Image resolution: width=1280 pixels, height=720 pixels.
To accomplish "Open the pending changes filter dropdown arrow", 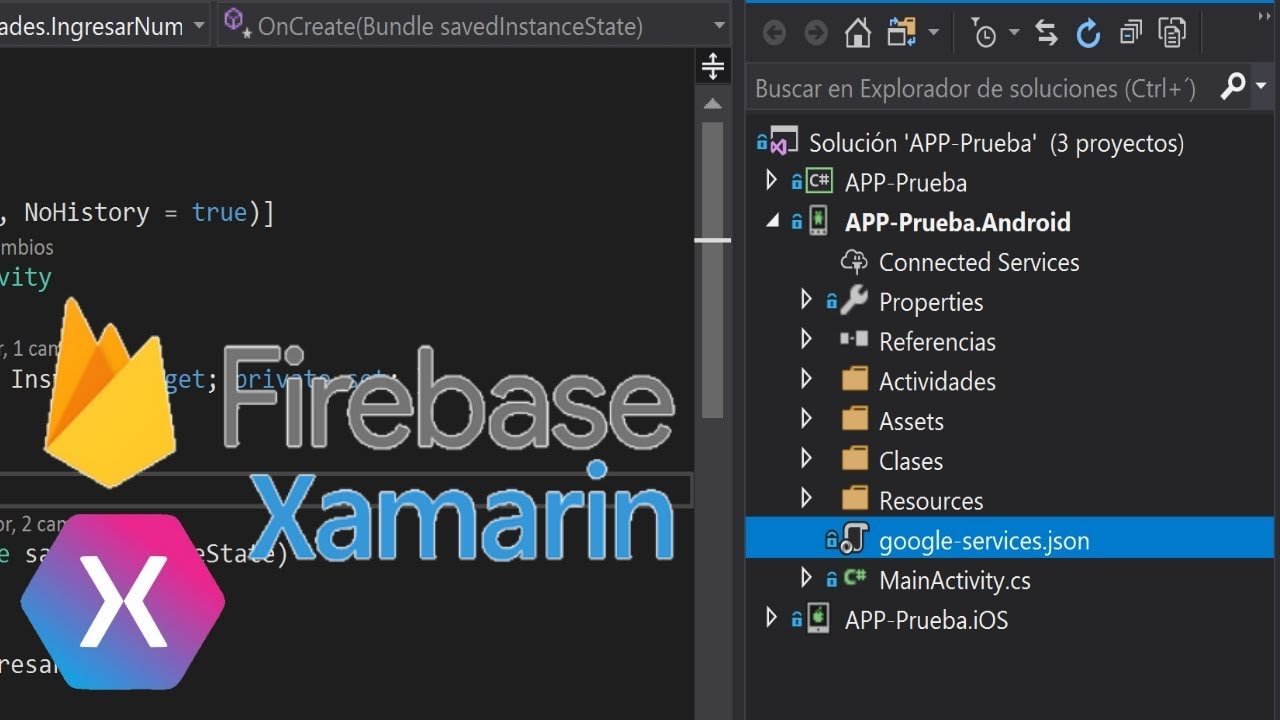I will (1014, 33).
